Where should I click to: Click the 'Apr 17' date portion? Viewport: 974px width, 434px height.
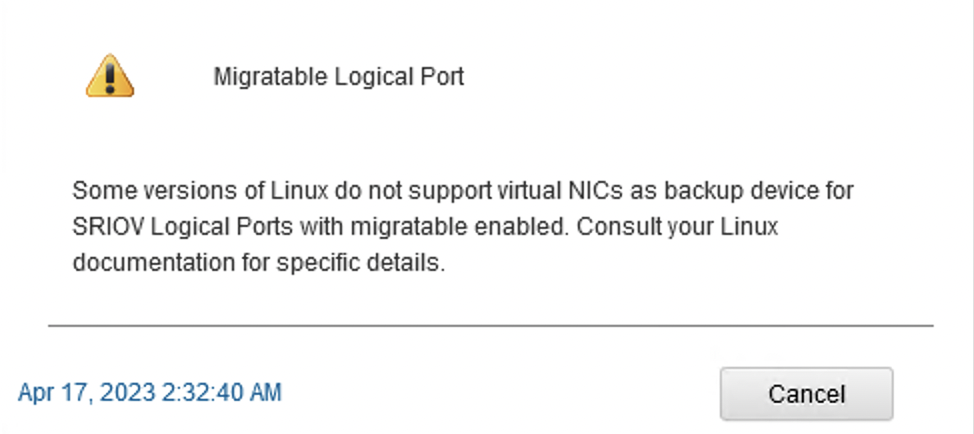(x=55, y=393)
